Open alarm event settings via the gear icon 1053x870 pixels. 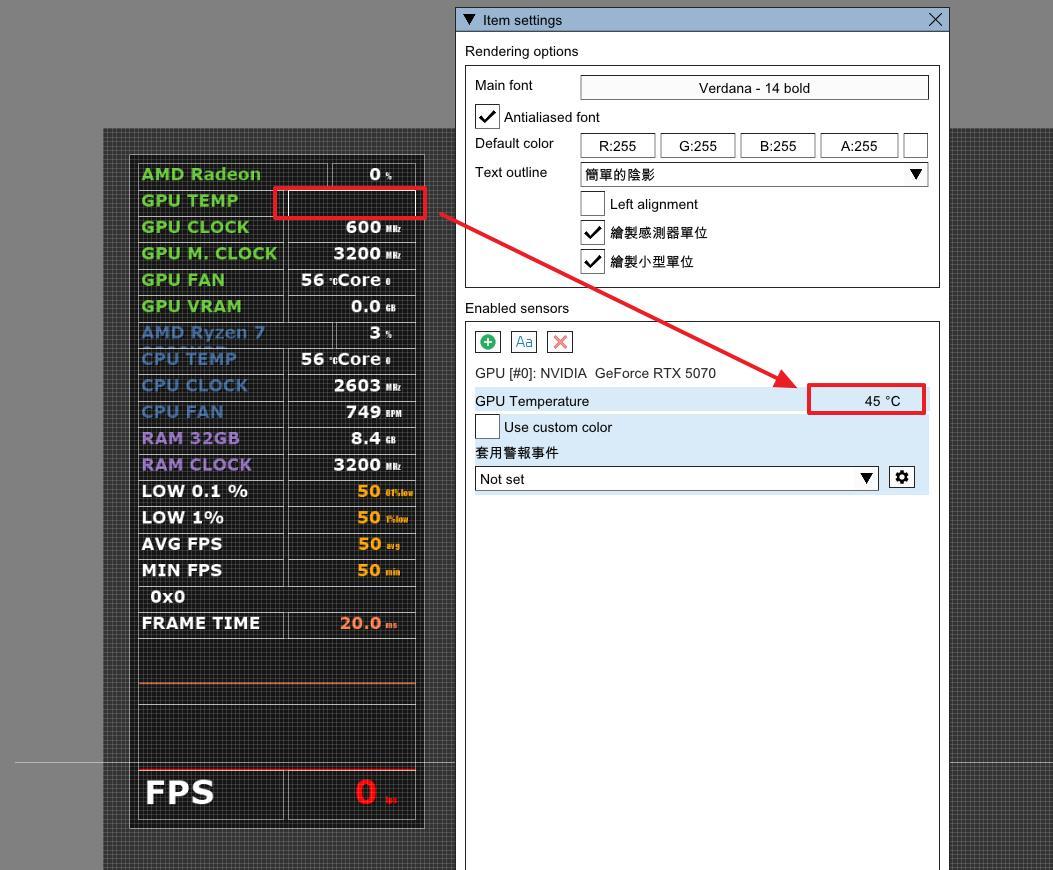(901, 477)
